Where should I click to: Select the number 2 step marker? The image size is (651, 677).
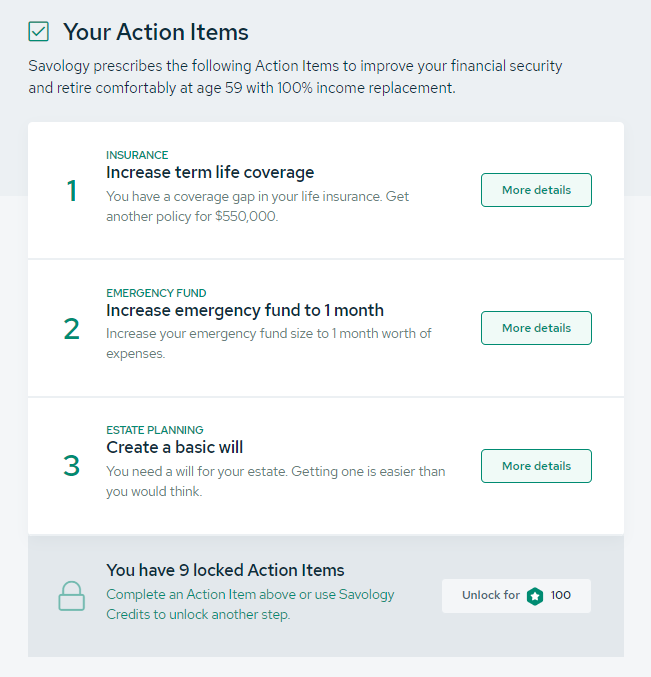point(71,328)
